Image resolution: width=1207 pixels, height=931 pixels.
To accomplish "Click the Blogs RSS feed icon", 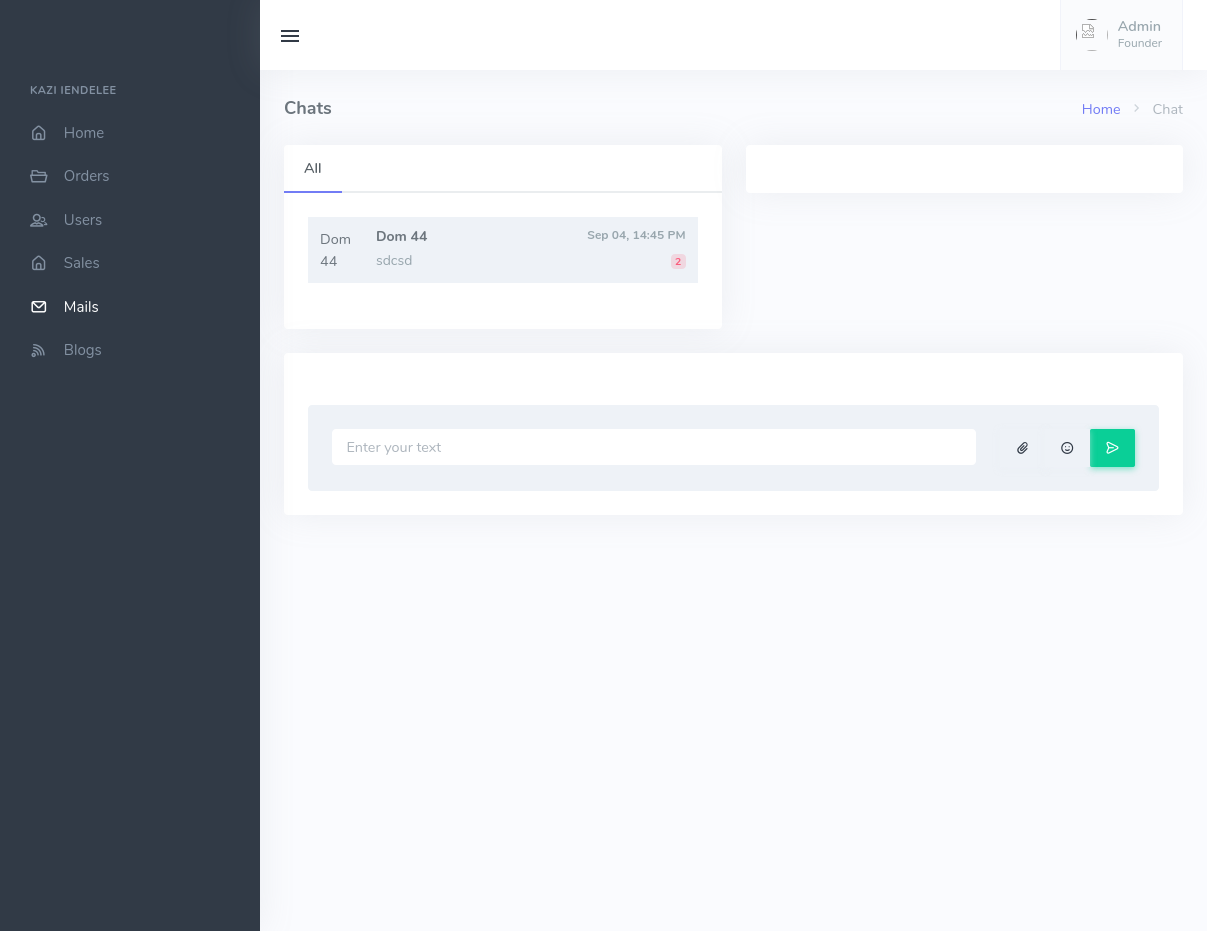I will pos(39,350).
